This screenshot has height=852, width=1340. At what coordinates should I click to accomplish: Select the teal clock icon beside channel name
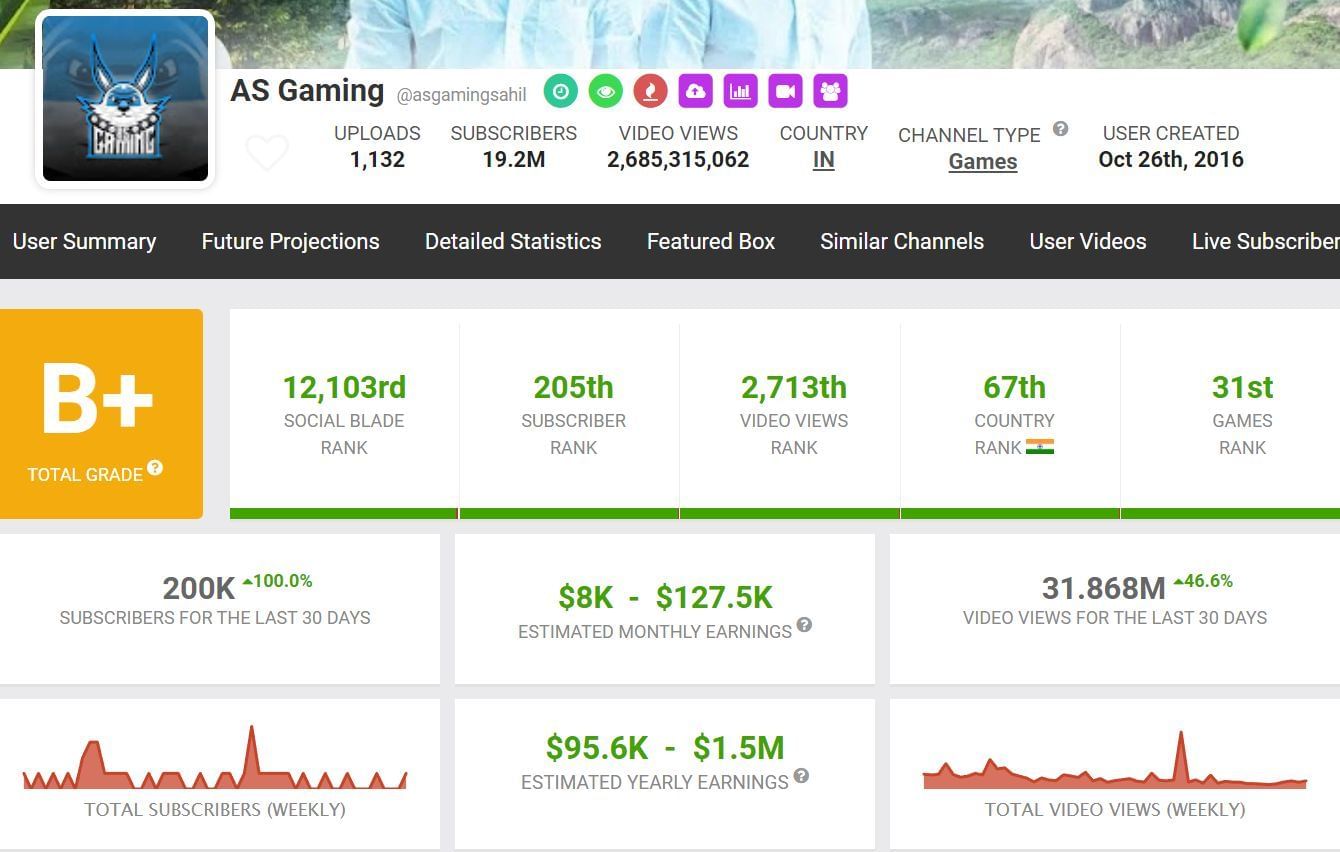click(x=560, y=91)
